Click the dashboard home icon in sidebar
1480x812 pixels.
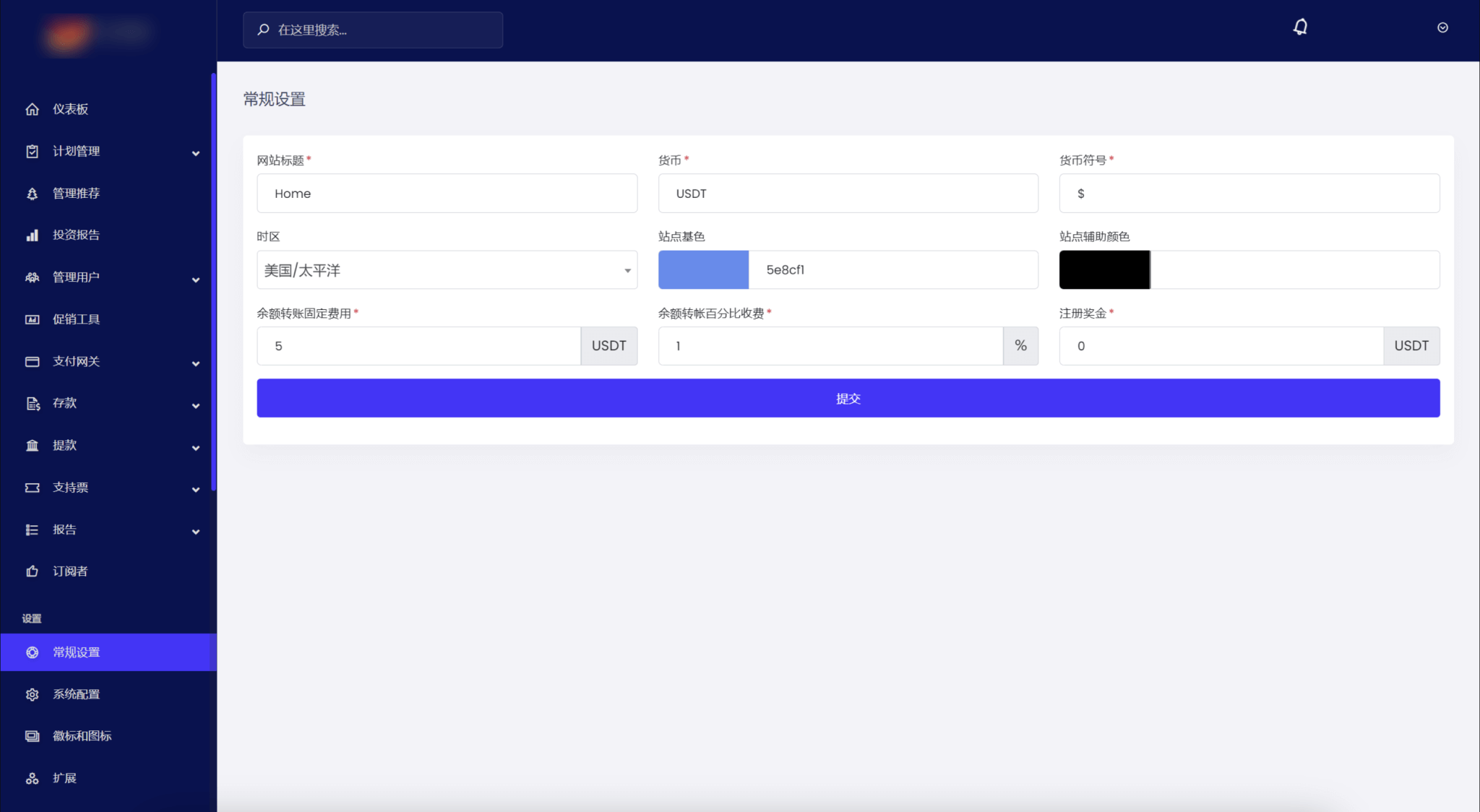32,109
